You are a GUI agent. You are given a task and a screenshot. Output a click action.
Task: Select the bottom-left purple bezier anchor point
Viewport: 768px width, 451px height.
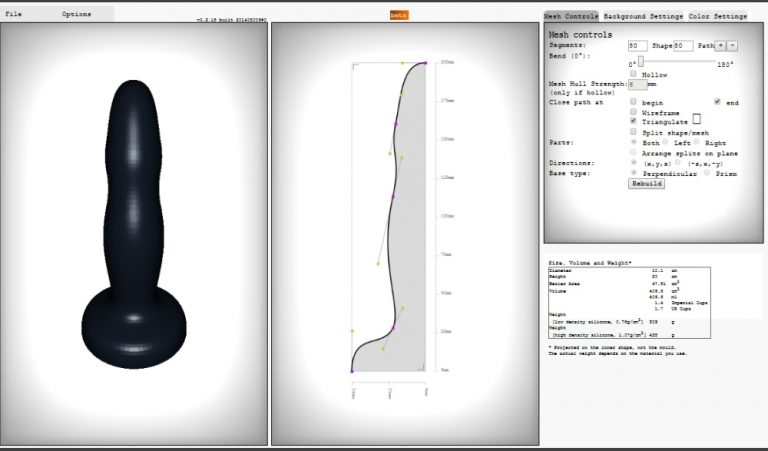(x=352, y=371)
